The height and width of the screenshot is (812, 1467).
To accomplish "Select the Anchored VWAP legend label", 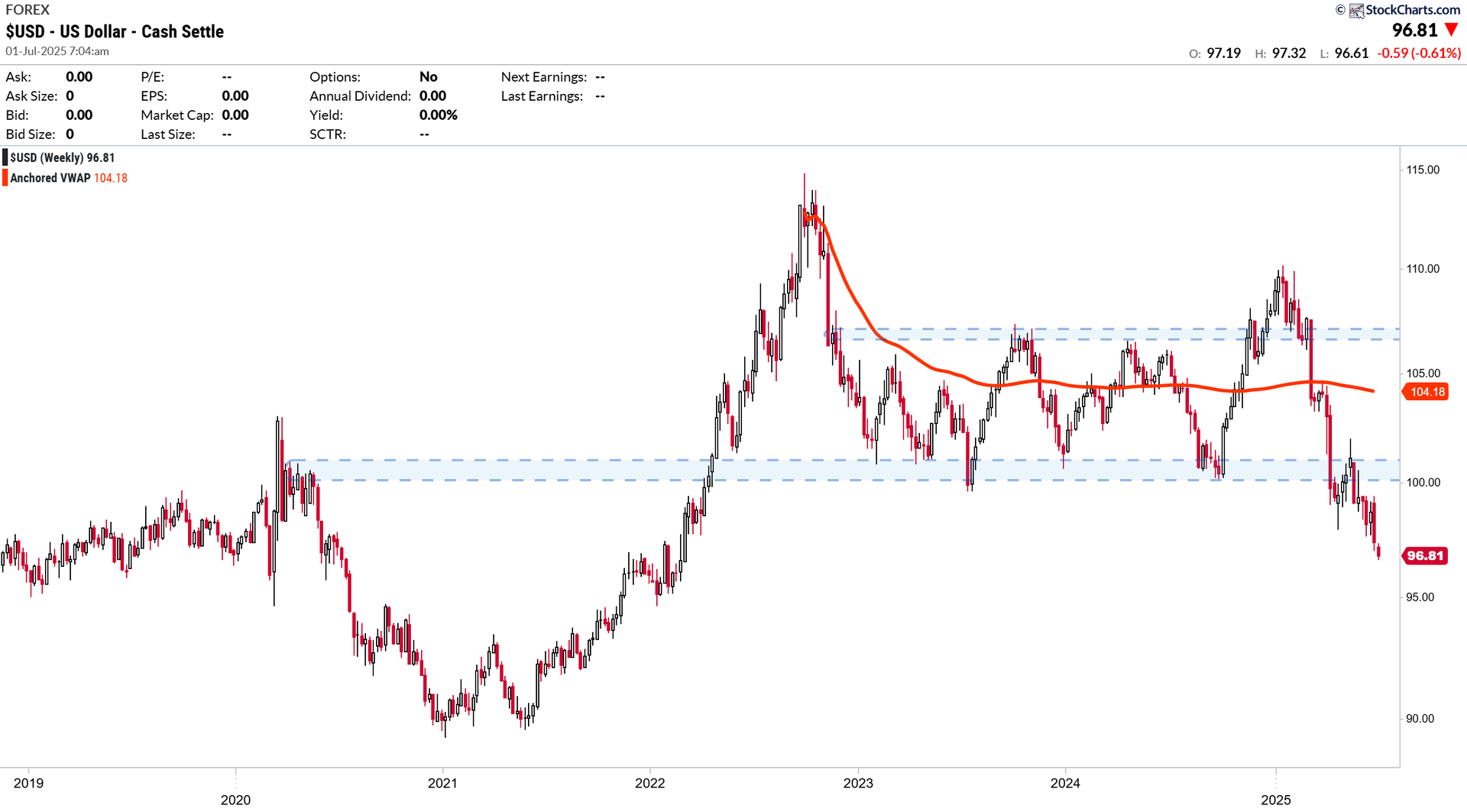I will [50, 178].
